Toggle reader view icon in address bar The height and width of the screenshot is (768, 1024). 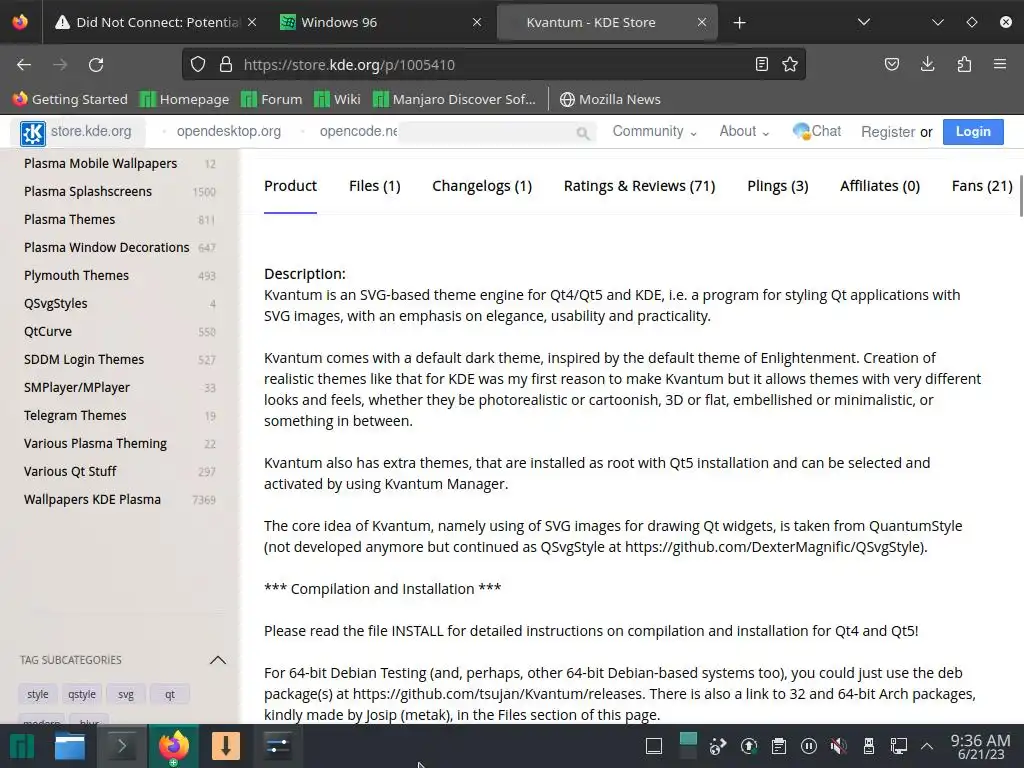tap(761, 64)
